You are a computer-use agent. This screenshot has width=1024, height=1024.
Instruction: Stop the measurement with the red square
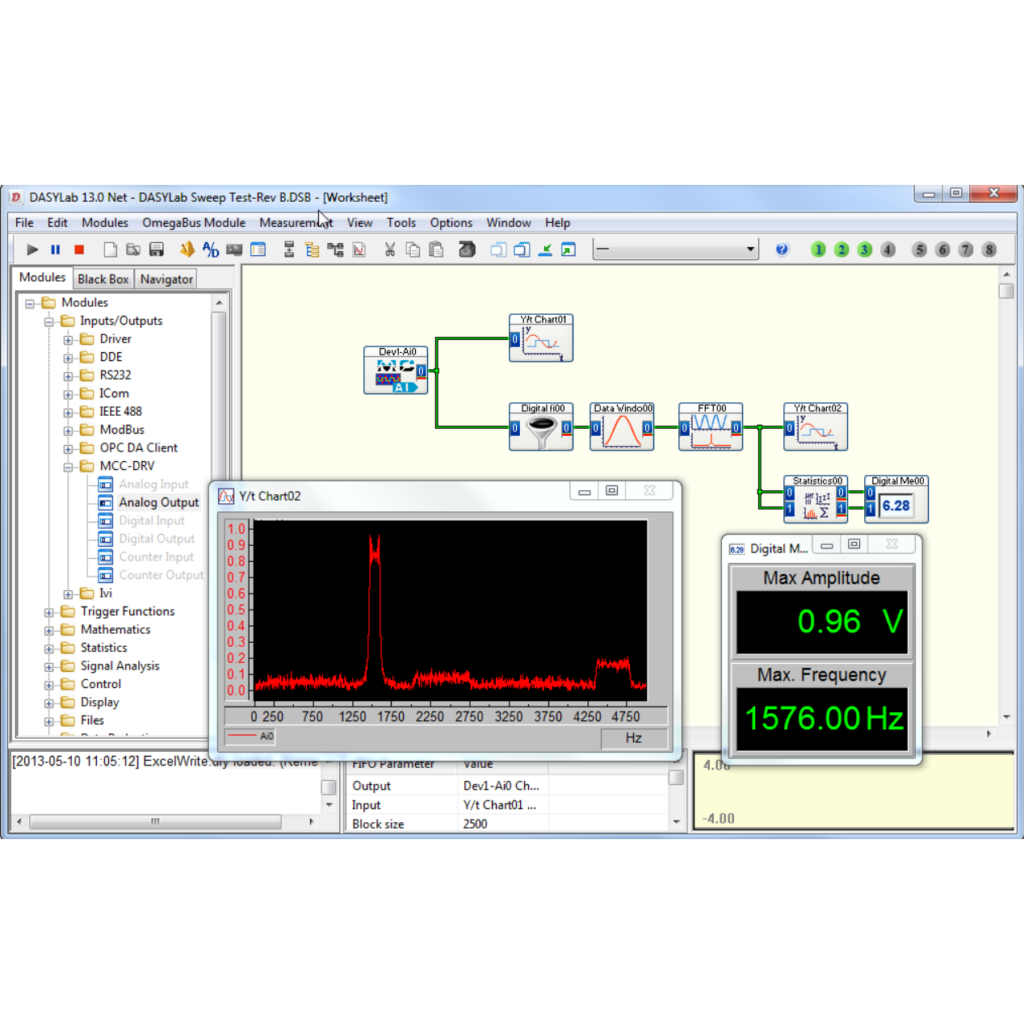point(79,250)
